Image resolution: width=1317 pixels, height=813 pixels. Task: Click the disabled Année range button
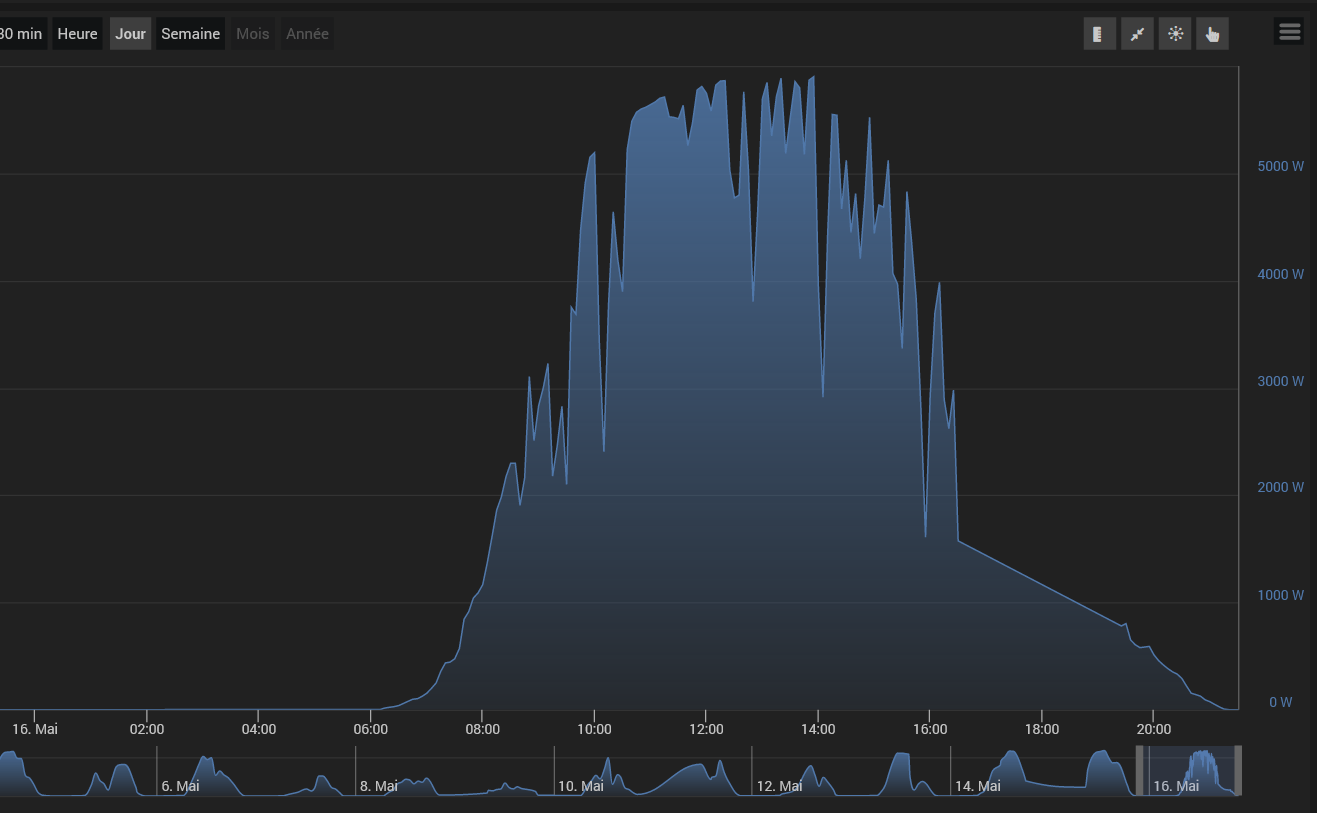pyautogui.click(x=307, y=34)
